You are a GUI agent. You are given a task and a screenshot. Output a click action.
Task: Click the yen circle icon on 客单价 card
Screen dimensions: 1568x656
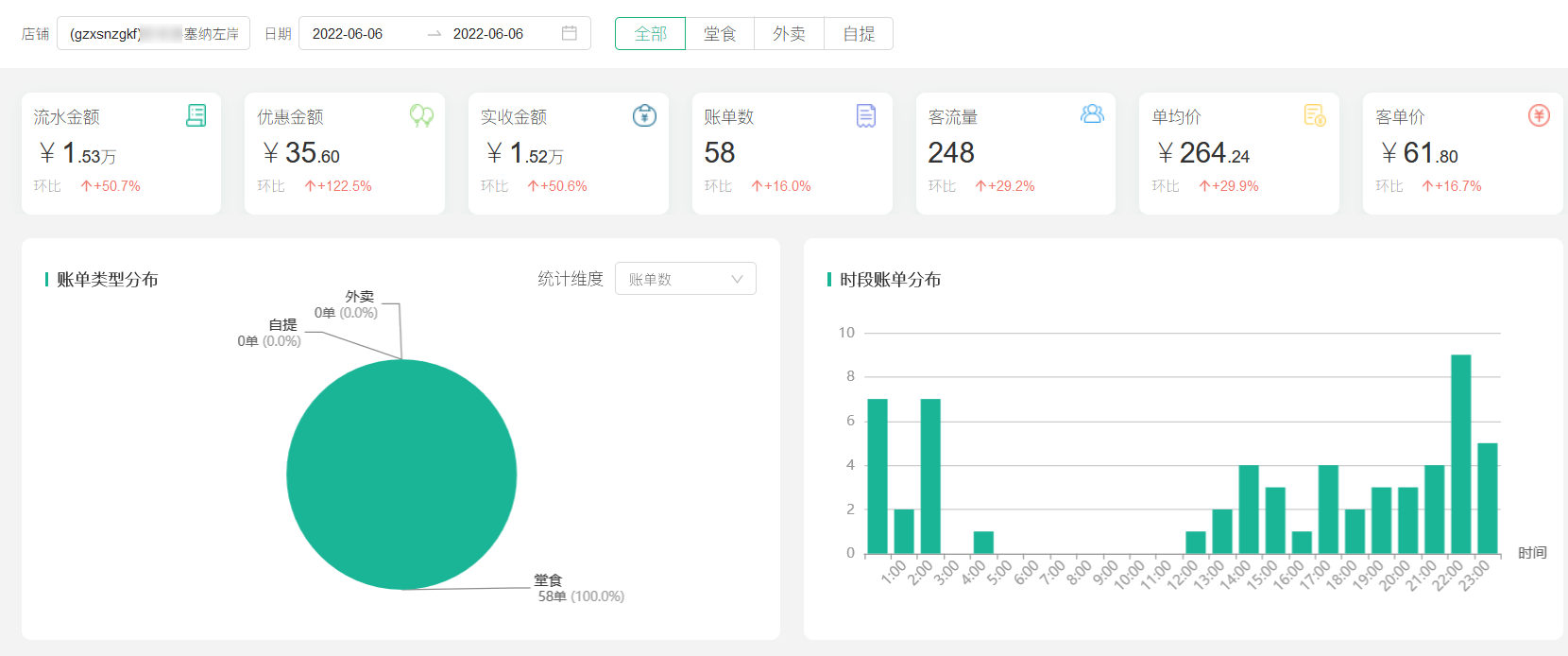pos(1539,115)
